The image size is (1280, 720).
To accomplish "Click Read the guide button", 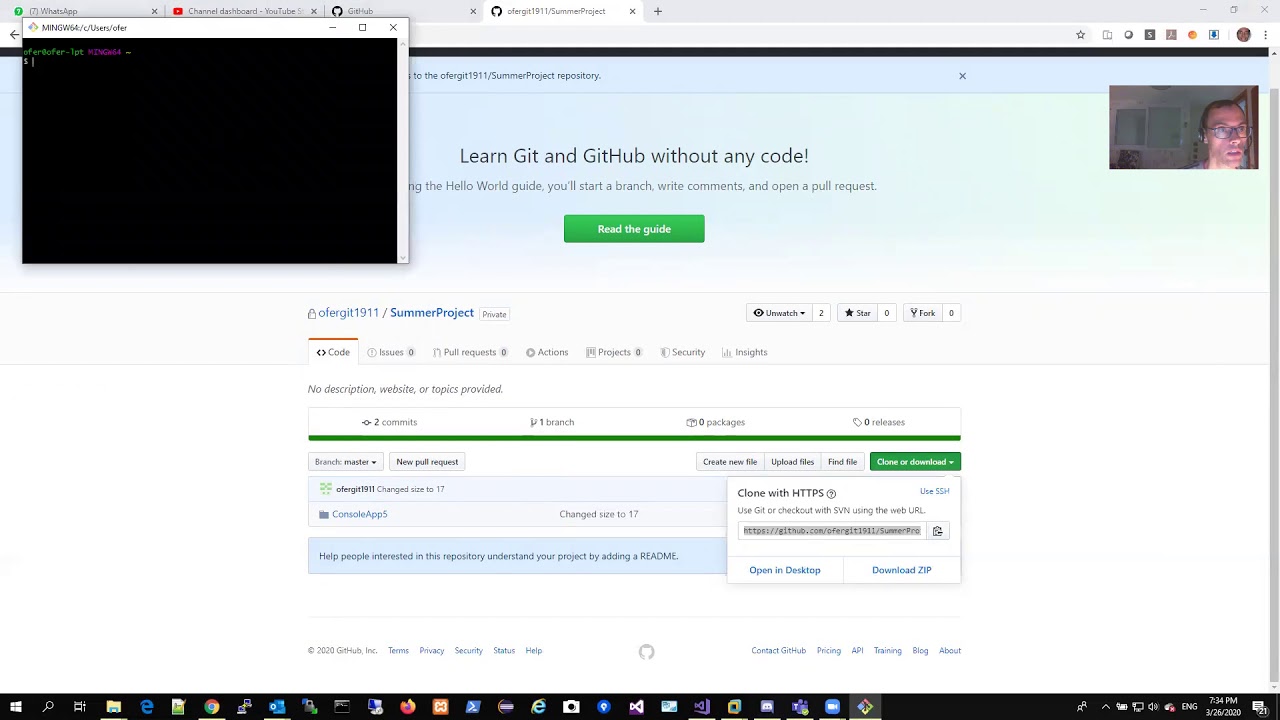I will [634, 229].
